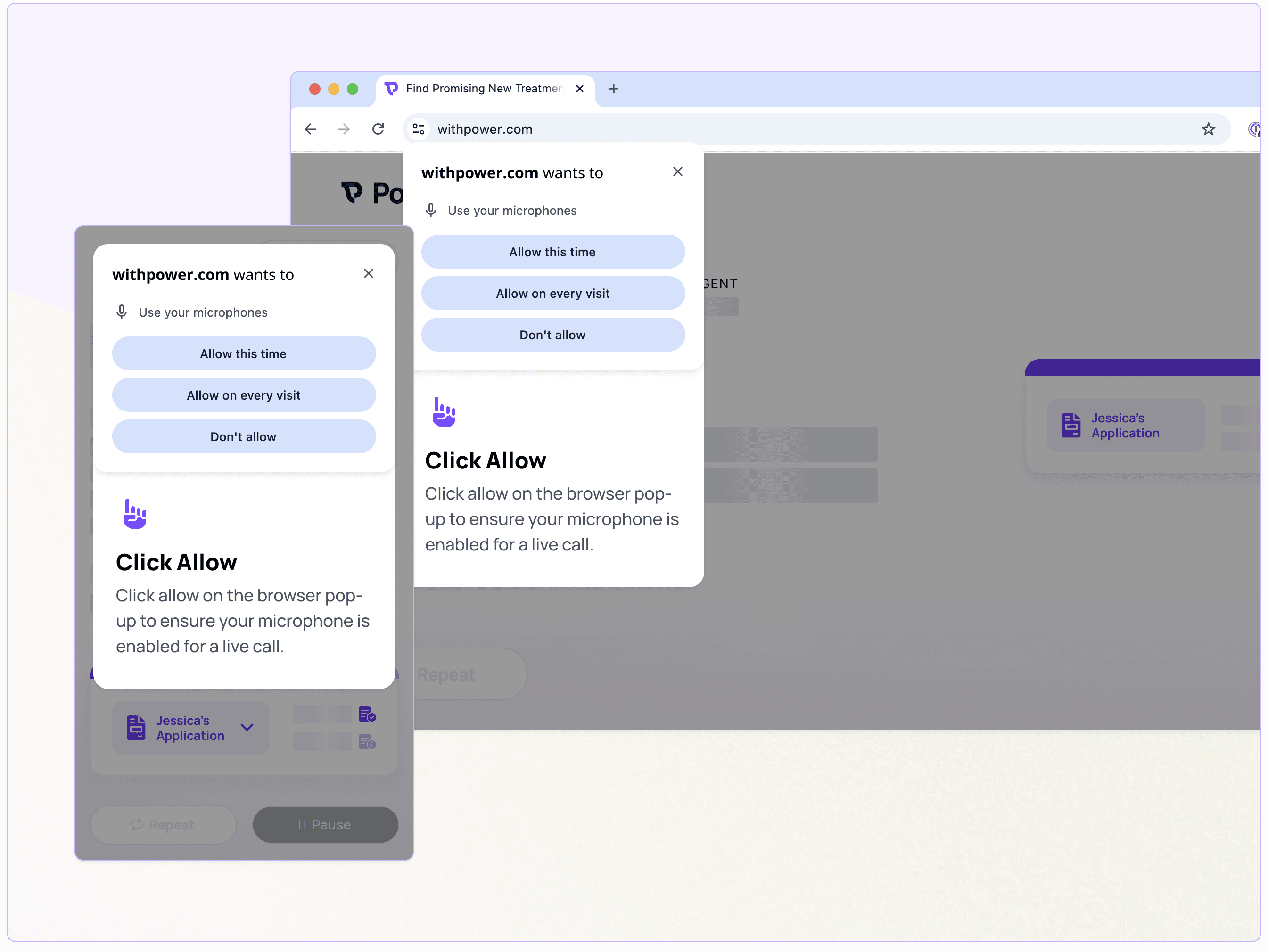Click Don't allow in browser popup
The image size is (1268, 952).
(552, 335)
